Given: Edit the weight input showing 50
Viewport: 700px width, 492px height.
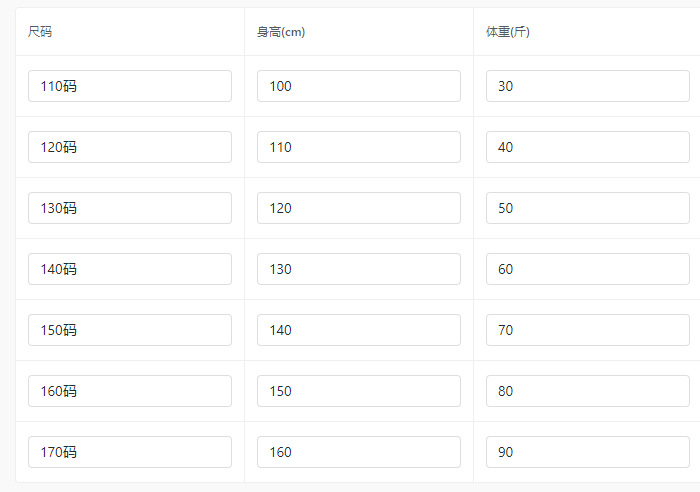Looking at the screenshot, I should tap(587, 208).
